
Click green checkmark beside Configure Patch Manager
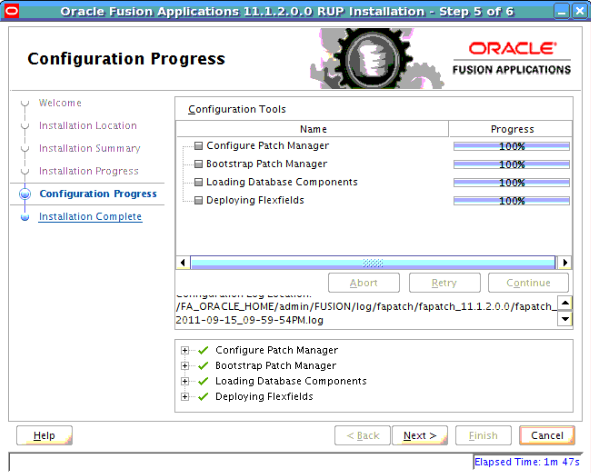coord(203,350)
